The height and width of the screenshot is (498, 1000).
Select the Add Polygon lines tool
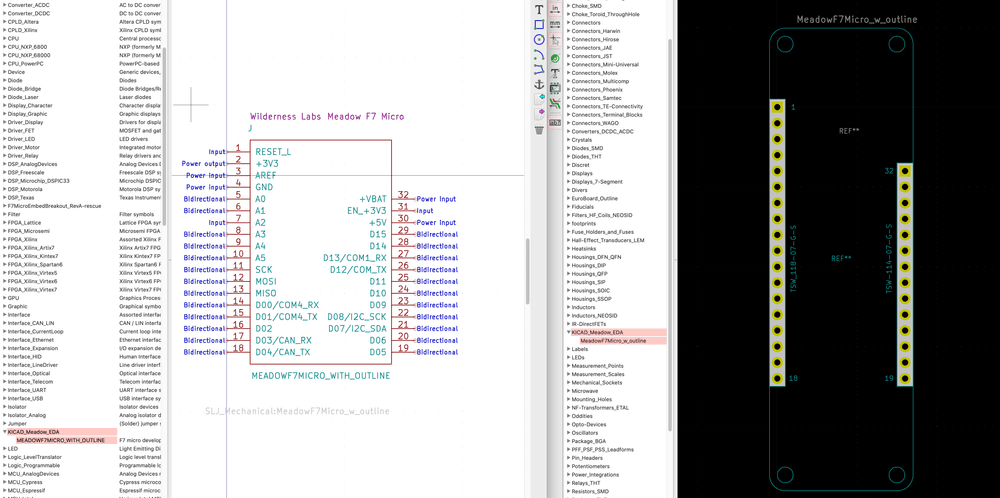tap(539, 68)
